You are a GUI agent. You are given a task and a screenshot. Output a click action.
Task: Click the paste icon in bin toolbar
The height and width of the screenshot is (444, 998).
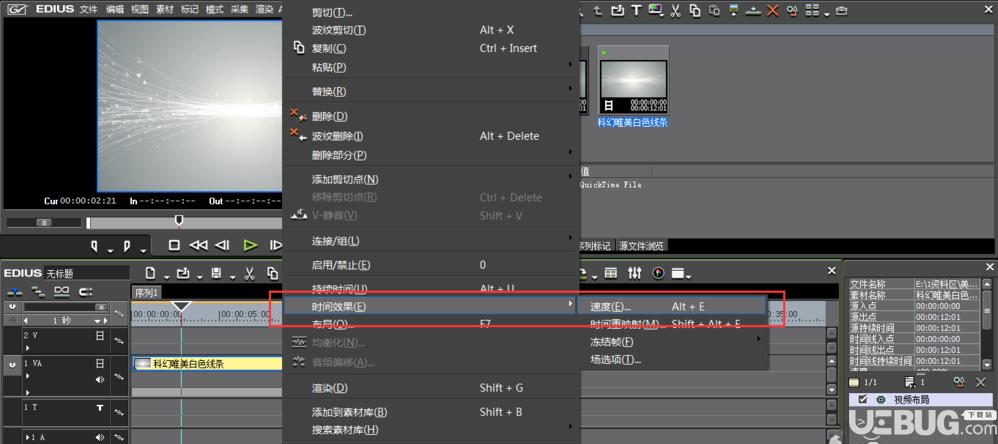[715, 10]
